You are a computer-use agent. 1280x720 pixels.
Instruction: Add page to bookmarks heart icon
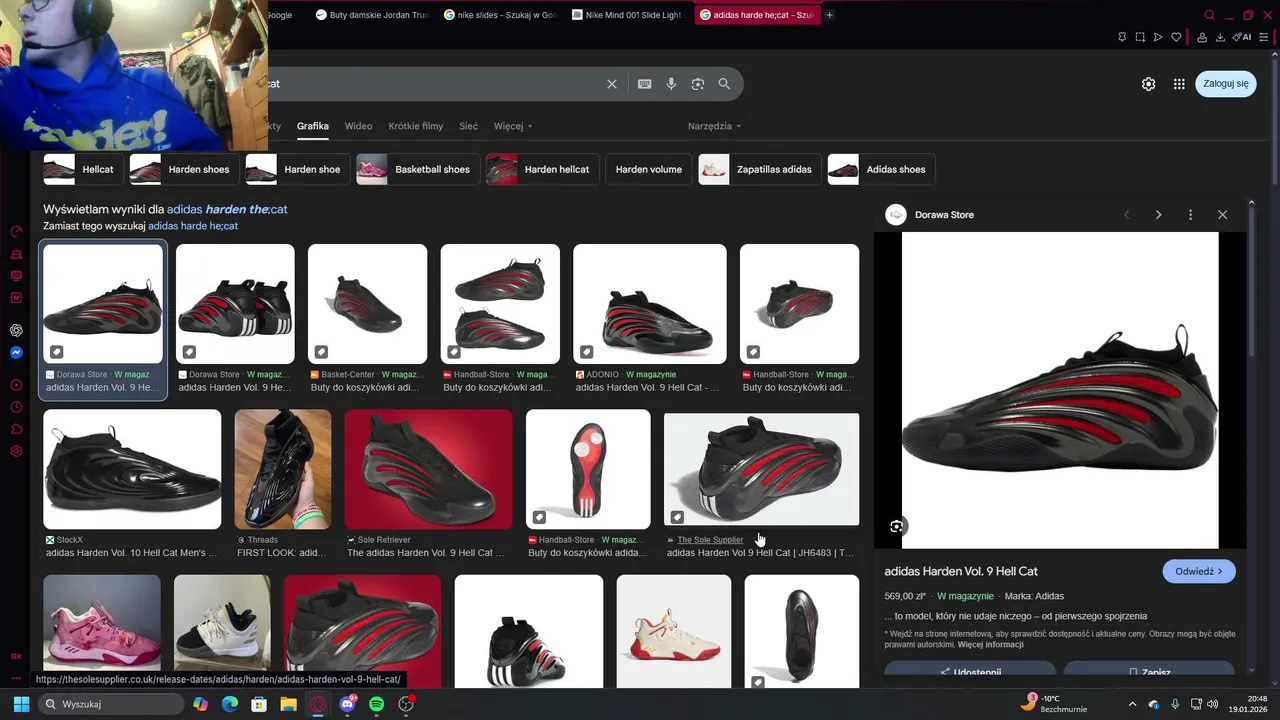[x=1176, y=37]
